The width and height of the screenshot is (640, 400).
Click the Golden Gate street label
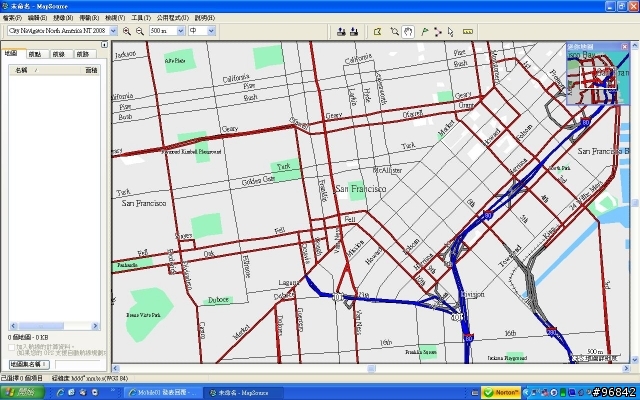(x=258, y=180)
